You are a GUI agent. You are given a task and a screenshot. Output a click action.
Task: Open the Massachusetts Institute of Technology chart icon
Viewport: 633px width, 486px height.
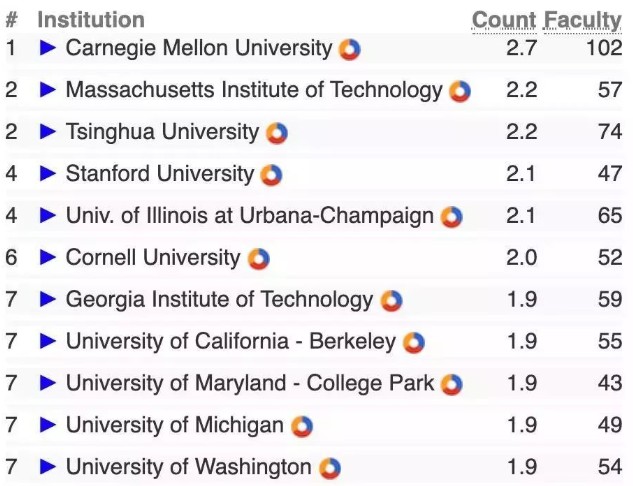[460, 91]
